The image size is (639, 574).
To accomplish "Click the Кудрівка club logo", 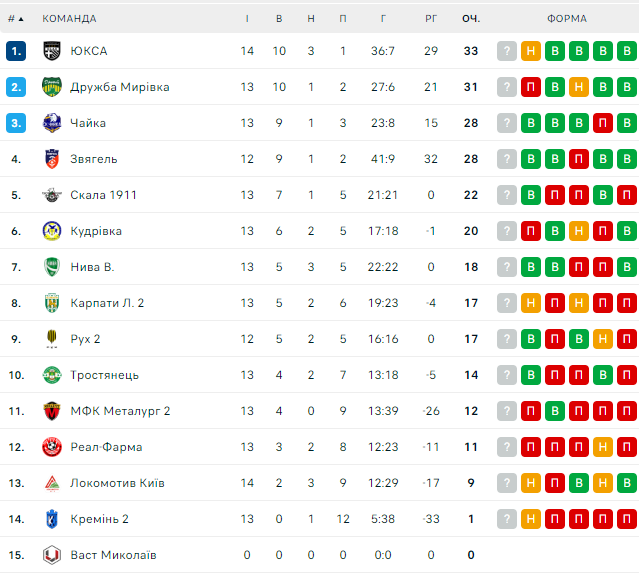I will click(52, 231).
